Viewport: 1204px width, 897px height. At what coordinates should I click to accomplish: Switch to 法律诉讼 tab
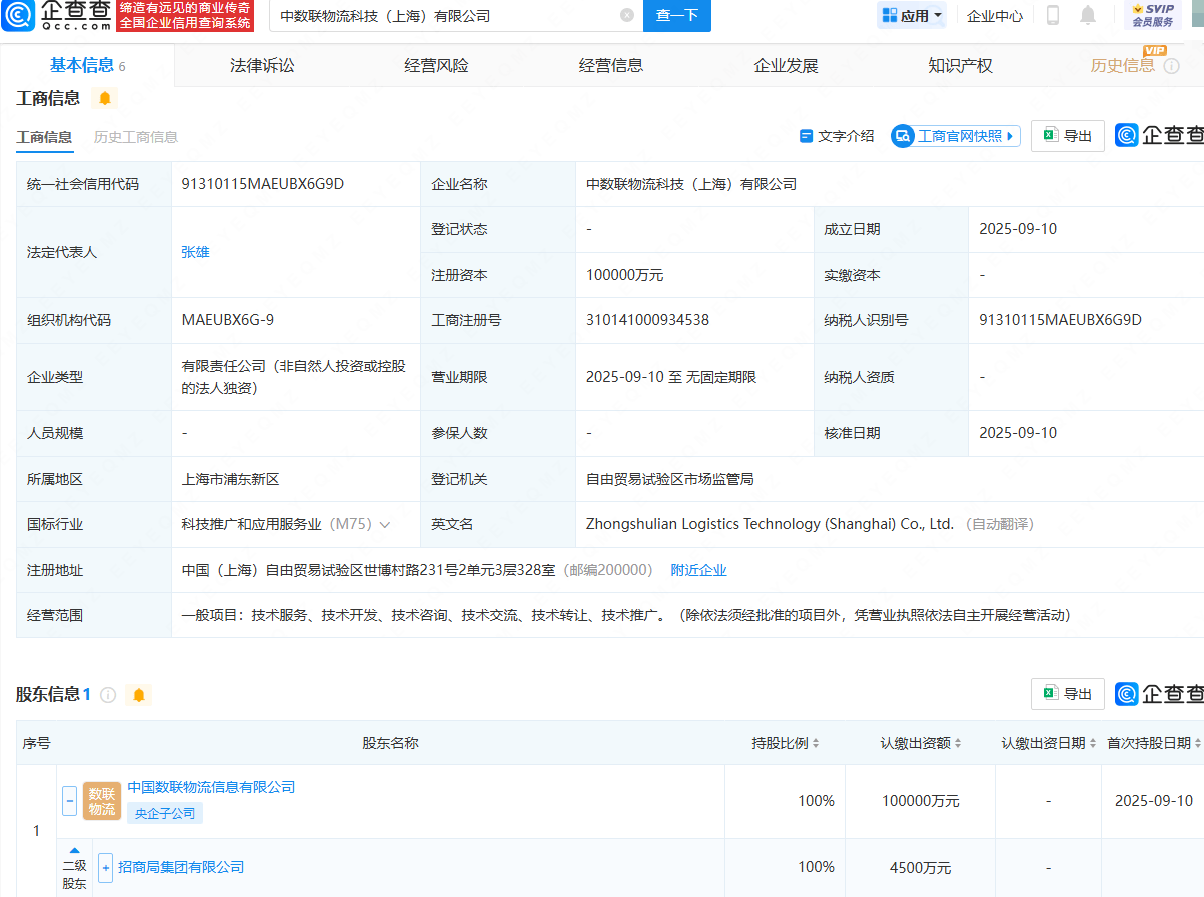(x=262, y=65)
